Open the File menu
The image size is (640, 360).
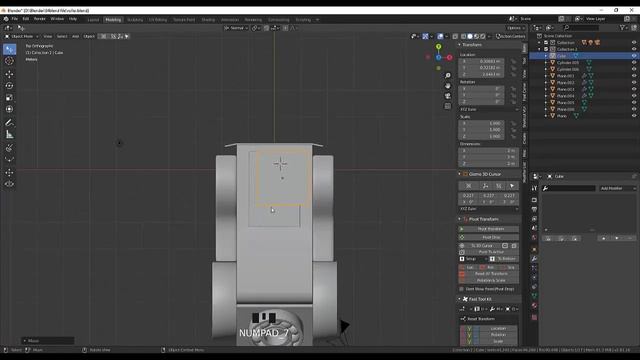pos(15,19)
